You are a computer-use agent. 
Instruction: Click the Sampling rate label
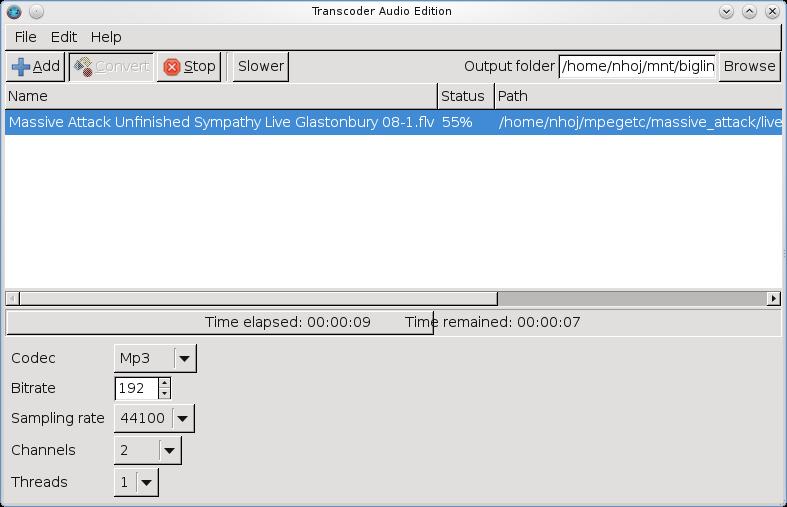point(58,418)
